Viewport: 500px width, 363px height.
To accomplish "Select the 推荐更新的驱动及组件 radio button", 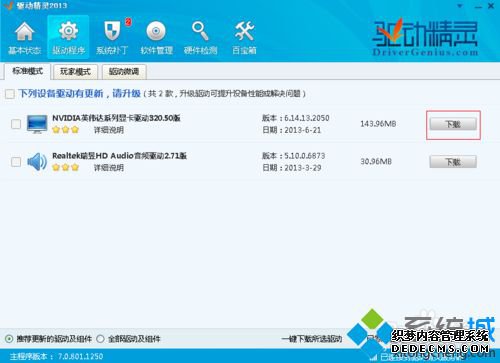I will pos(9,339).
